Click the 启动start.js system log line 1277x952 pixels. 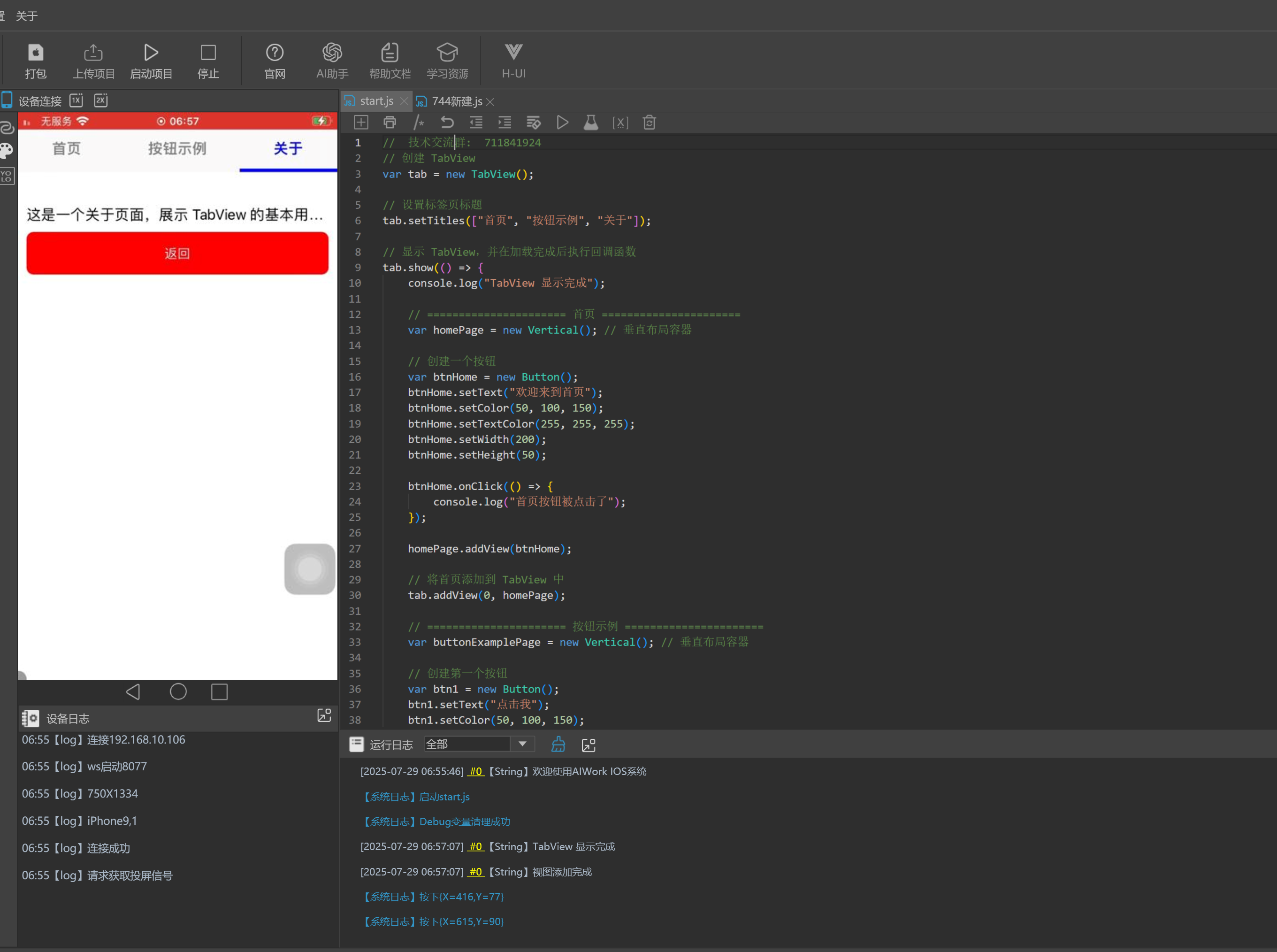pos(415,797)
